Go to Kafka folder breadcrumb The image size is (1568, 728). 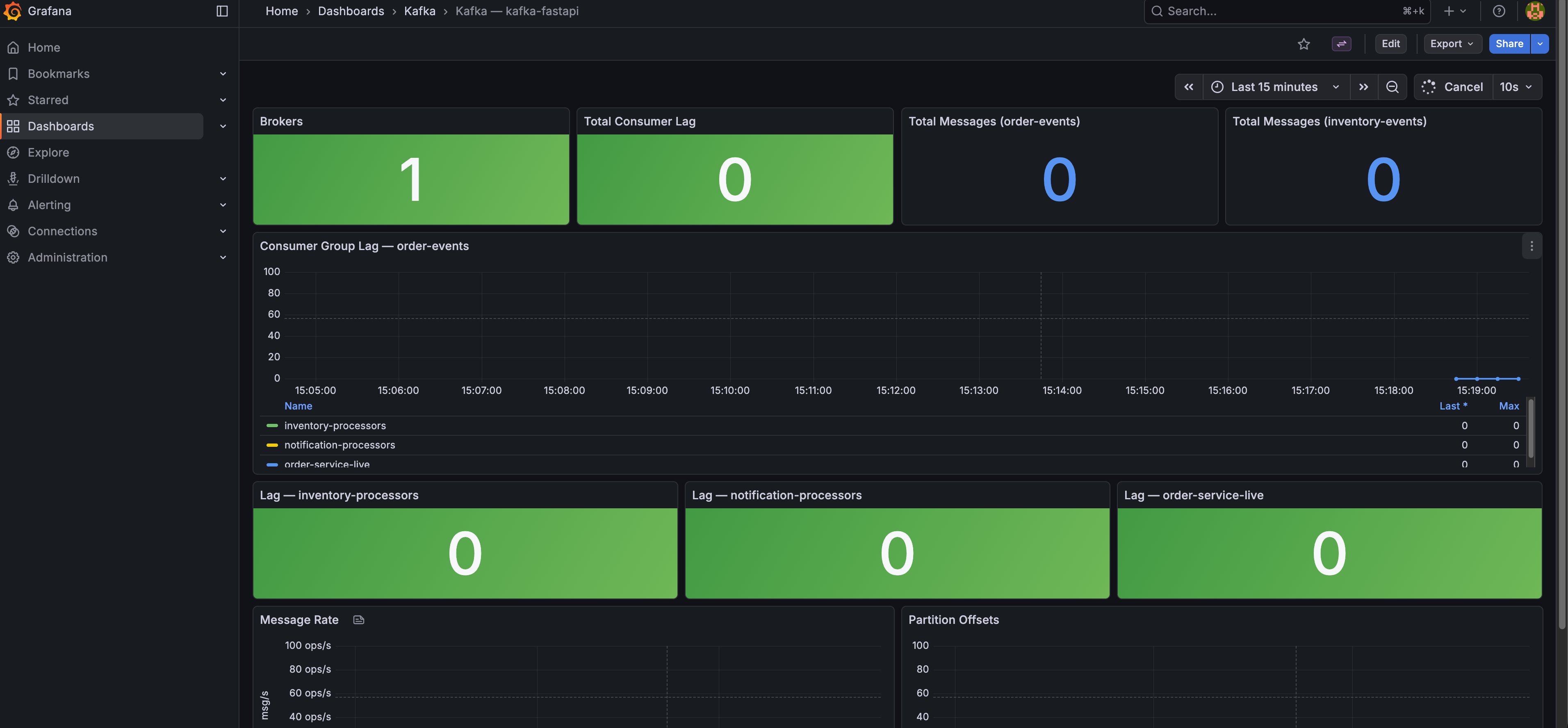point(419,11)
